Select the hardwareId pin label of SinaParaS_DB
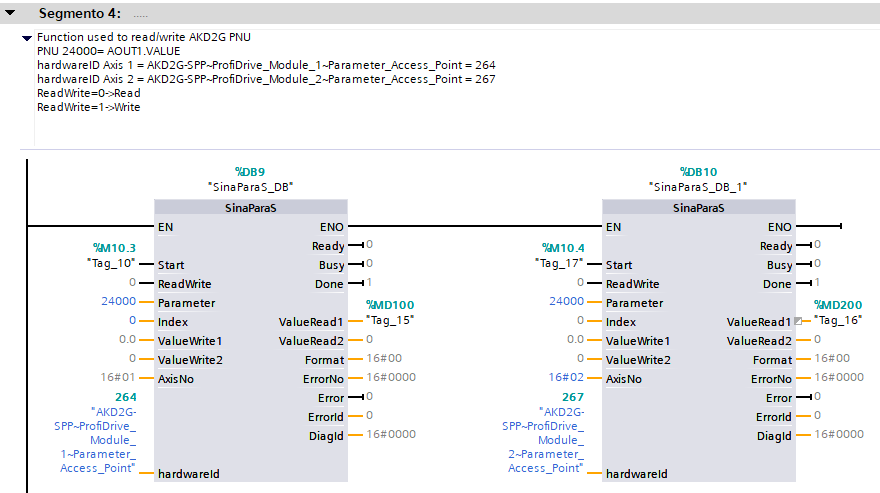Viewport: 880px width, 493px height. coord(189,474)
